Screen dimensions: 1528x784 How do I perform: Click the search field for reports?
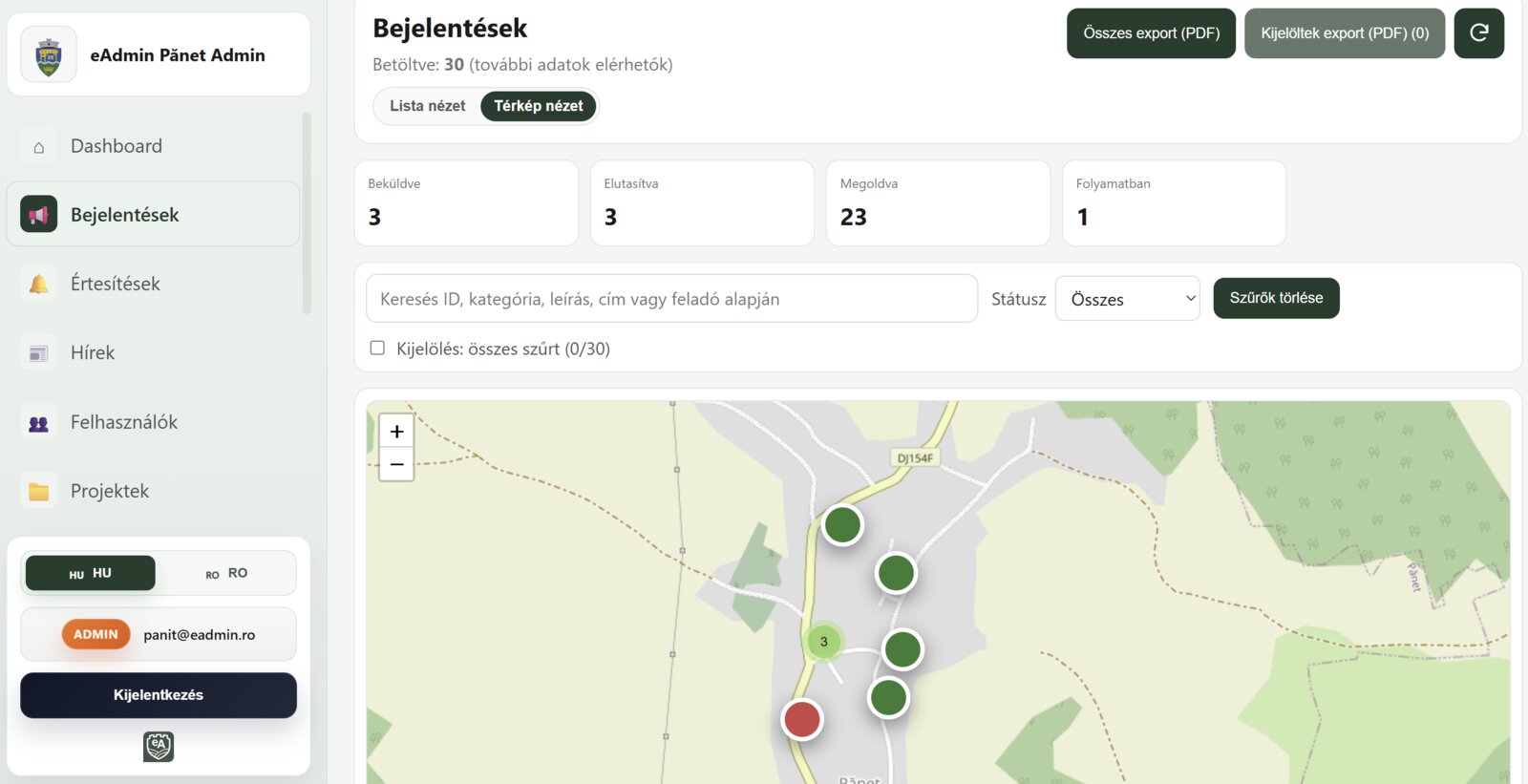point(671,299)
